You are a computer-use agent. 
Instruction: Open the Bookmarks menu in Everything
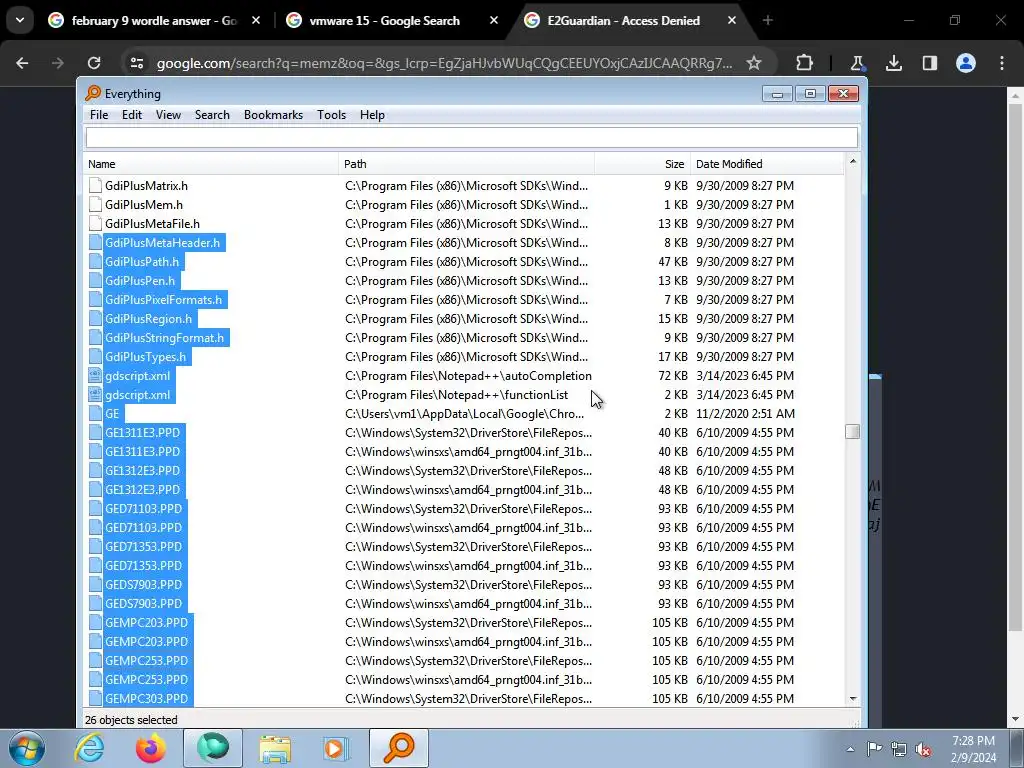coord(273,115)
